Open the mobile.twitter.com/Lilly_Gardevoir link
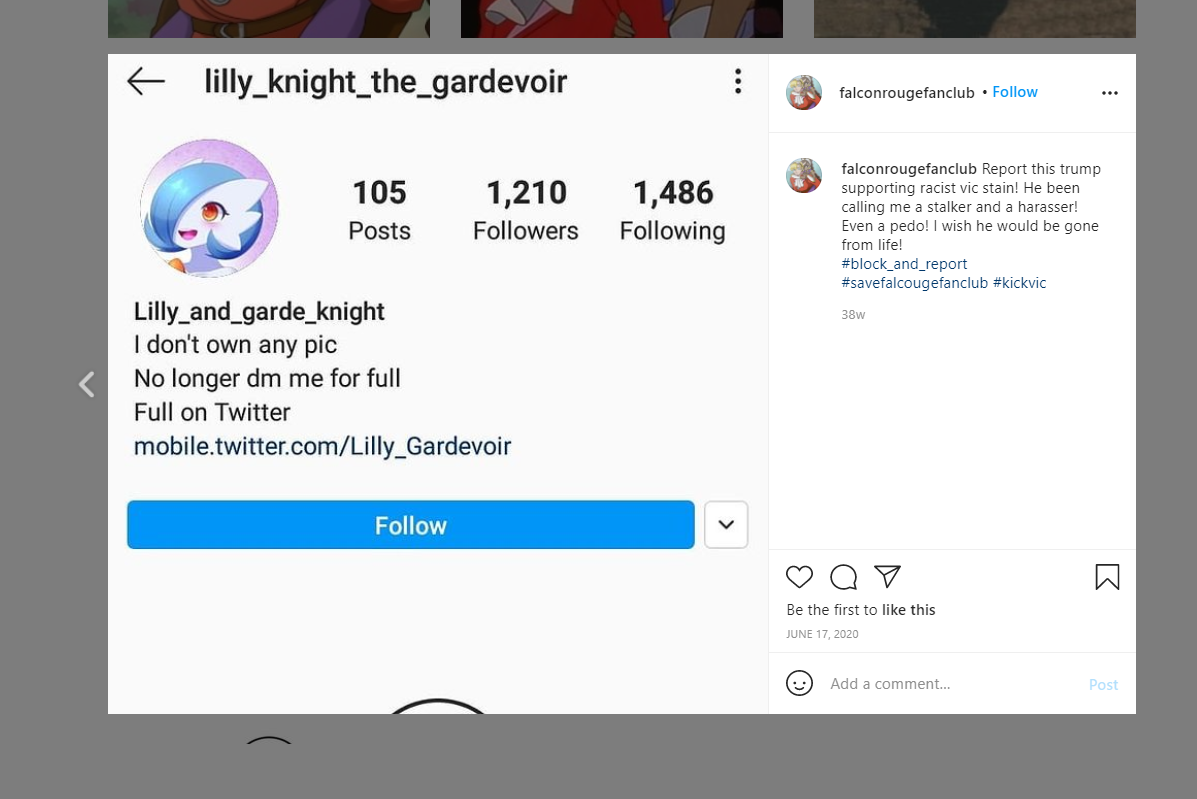 [322, 446]
